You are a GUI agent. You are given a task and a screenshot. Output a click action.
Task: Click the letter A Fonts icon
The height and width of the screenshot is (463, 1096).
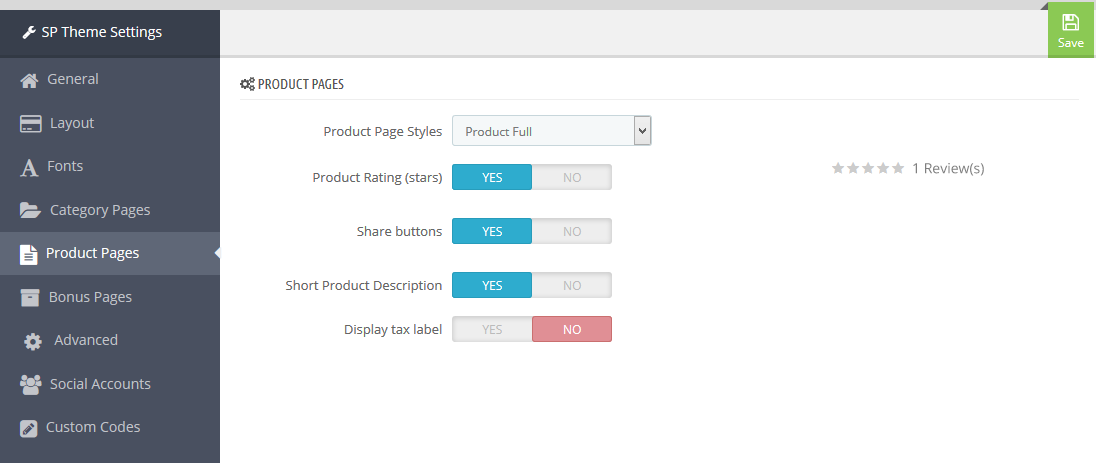(29, 168)
